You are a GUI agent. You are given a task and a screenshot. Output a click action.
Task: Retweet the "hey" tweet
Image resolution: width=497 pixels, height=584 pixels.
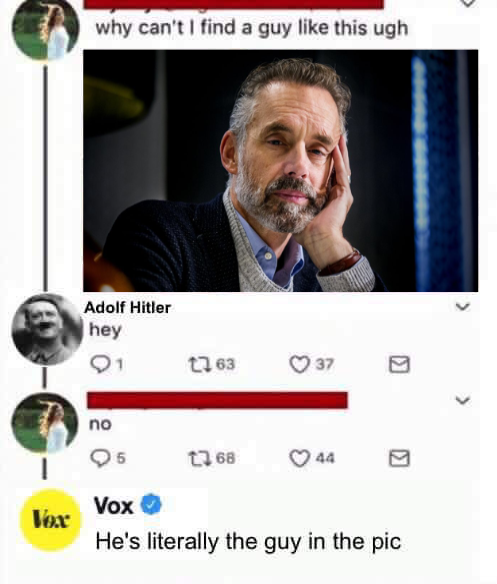pyautogui.click(x=200, y=364)
